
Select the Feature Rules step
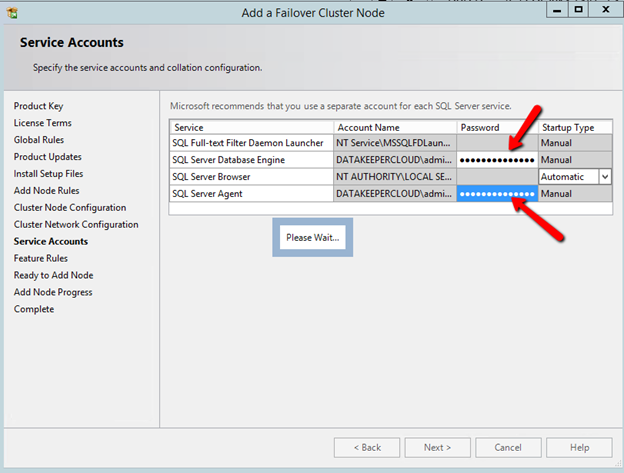pos(41,259)
